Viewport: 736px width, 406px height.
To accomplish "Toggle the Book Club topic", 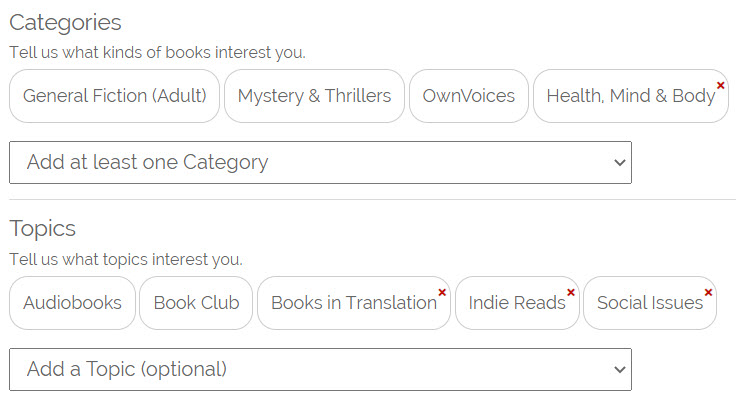I will 196,303.
